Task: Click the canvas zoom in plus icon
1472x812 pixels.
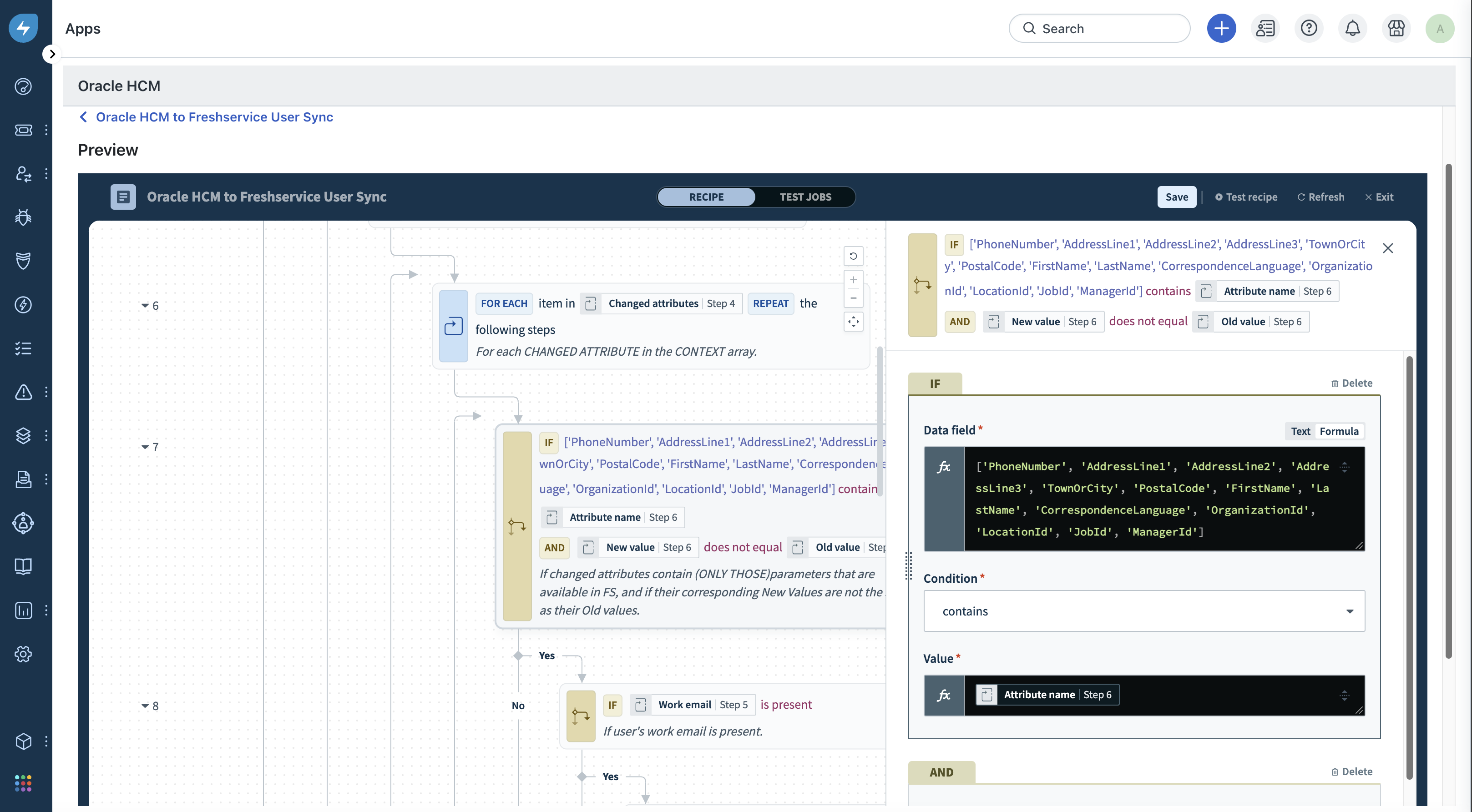Action: pos(853,280)
